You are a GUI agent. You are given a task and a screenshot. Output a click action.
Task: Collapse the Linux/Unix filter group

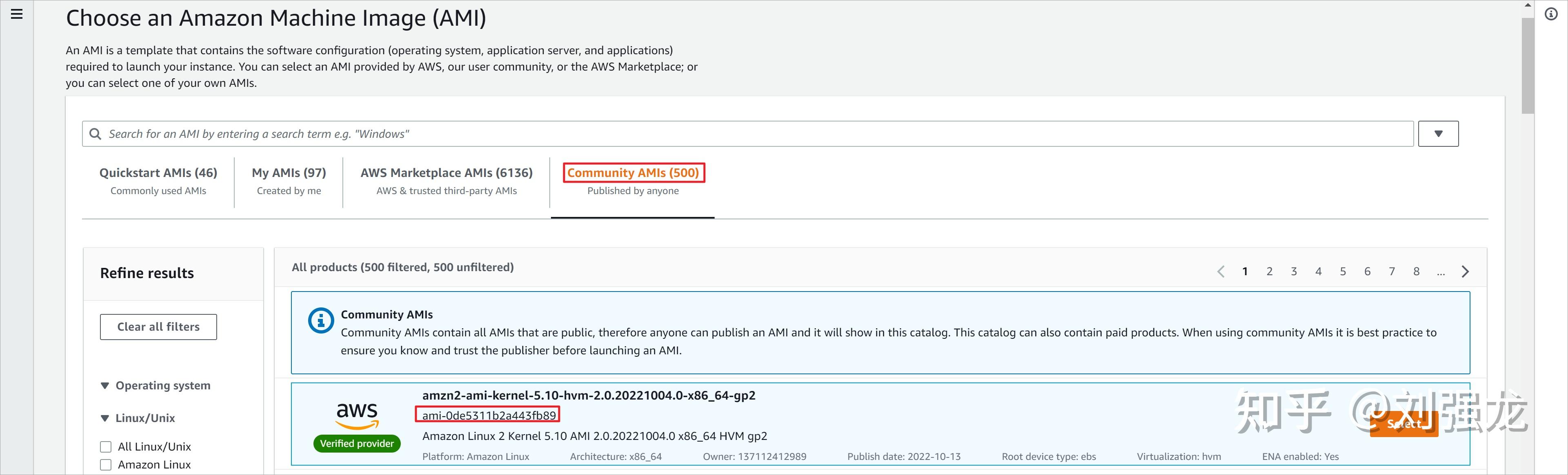pyautogui.click(x=105, y=418)
